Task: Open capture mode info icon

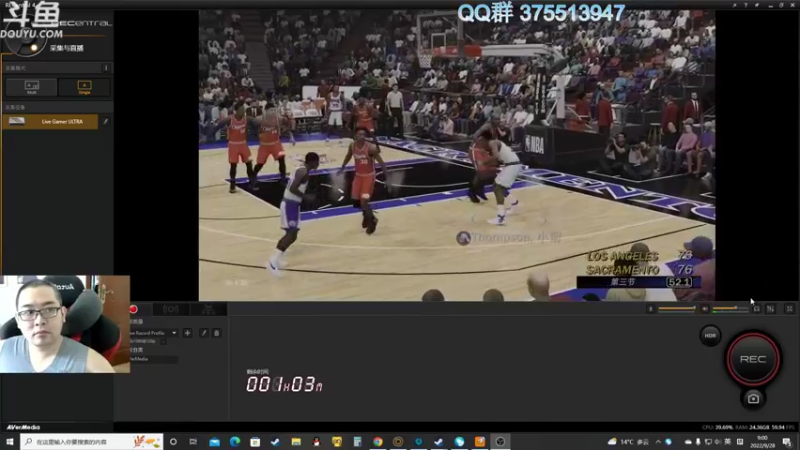Action: [x=106, y=68]
